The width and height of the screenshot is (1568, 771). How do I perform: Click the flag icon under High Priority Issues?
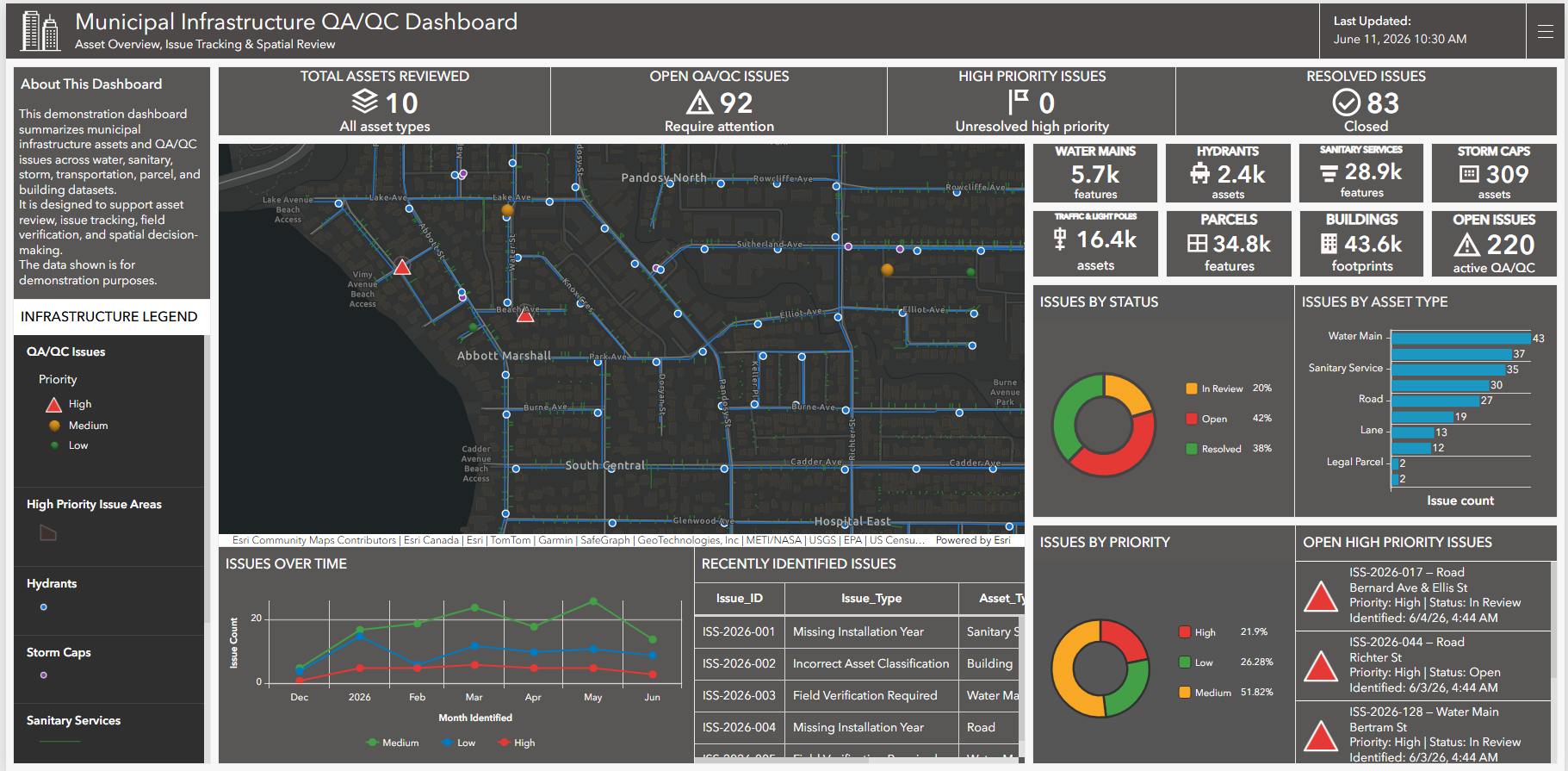[1019, 103]
